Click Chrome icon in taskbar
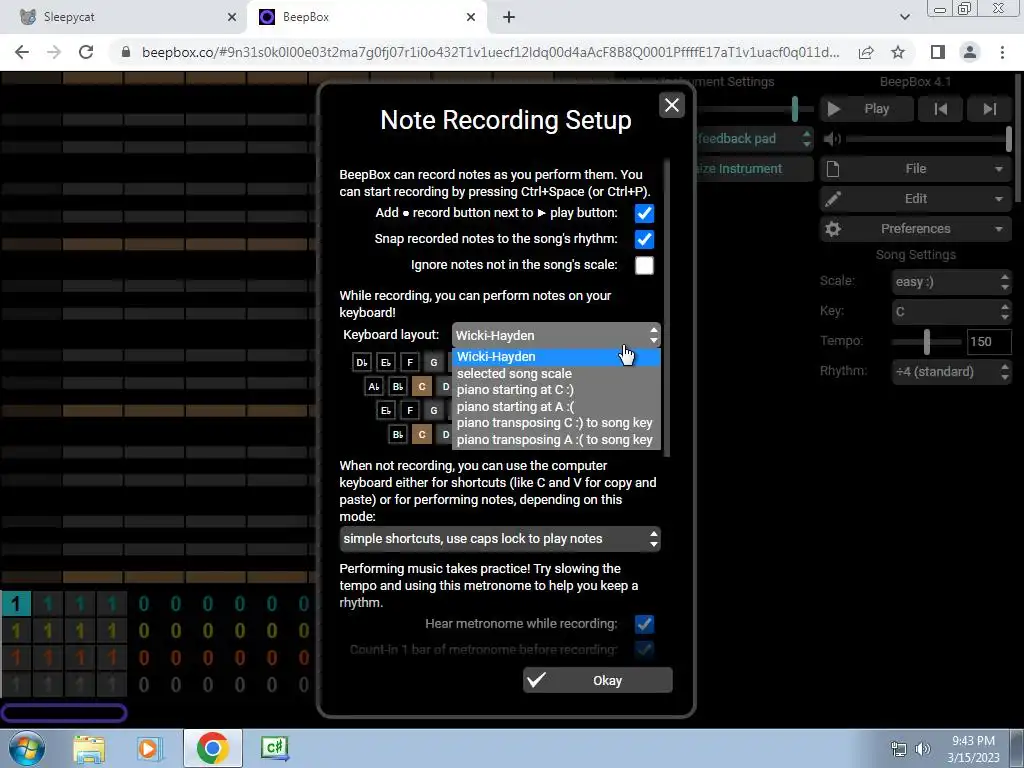Screen dimensions: 1024x768 [212, 748]
